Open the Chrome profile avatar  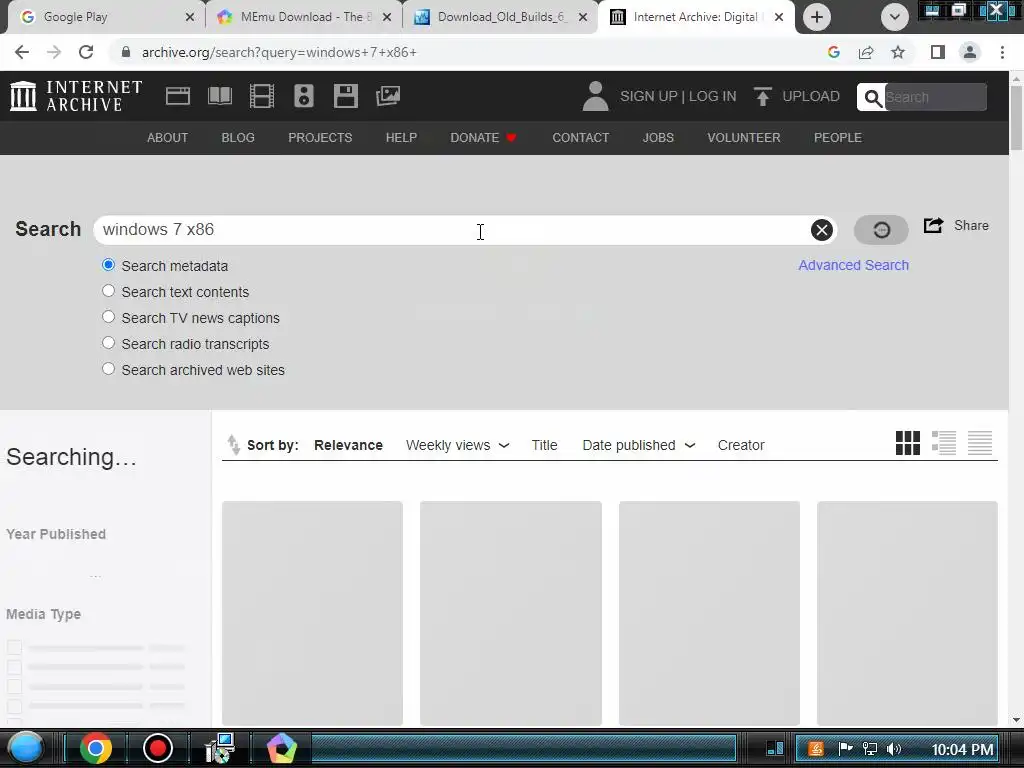coord(970,52)
